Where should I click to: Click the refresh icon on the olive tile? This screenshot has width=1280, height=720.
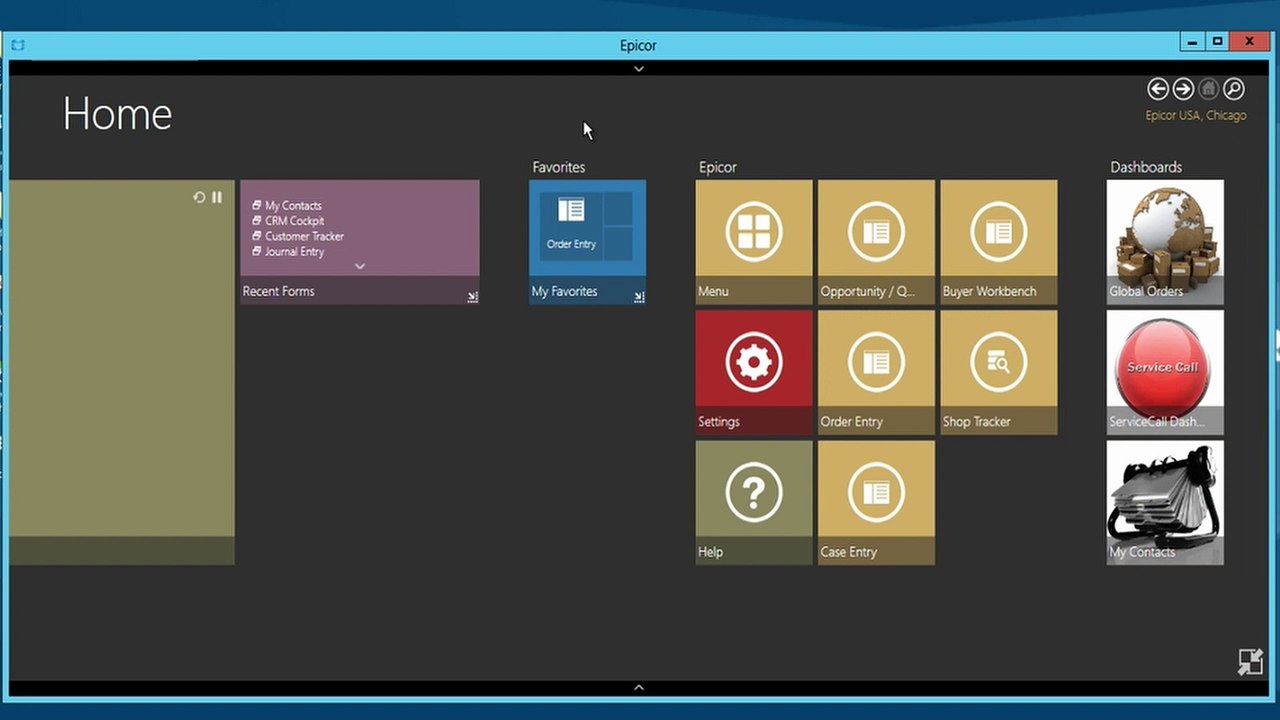click(199, 198)
